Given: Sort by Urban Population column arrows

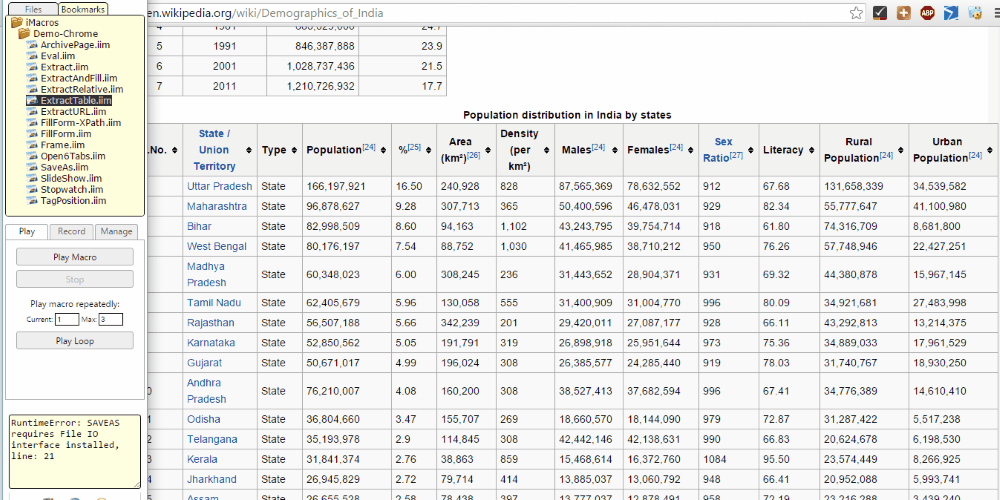Looking at the screenshot, I should click(x=989, y=151).
